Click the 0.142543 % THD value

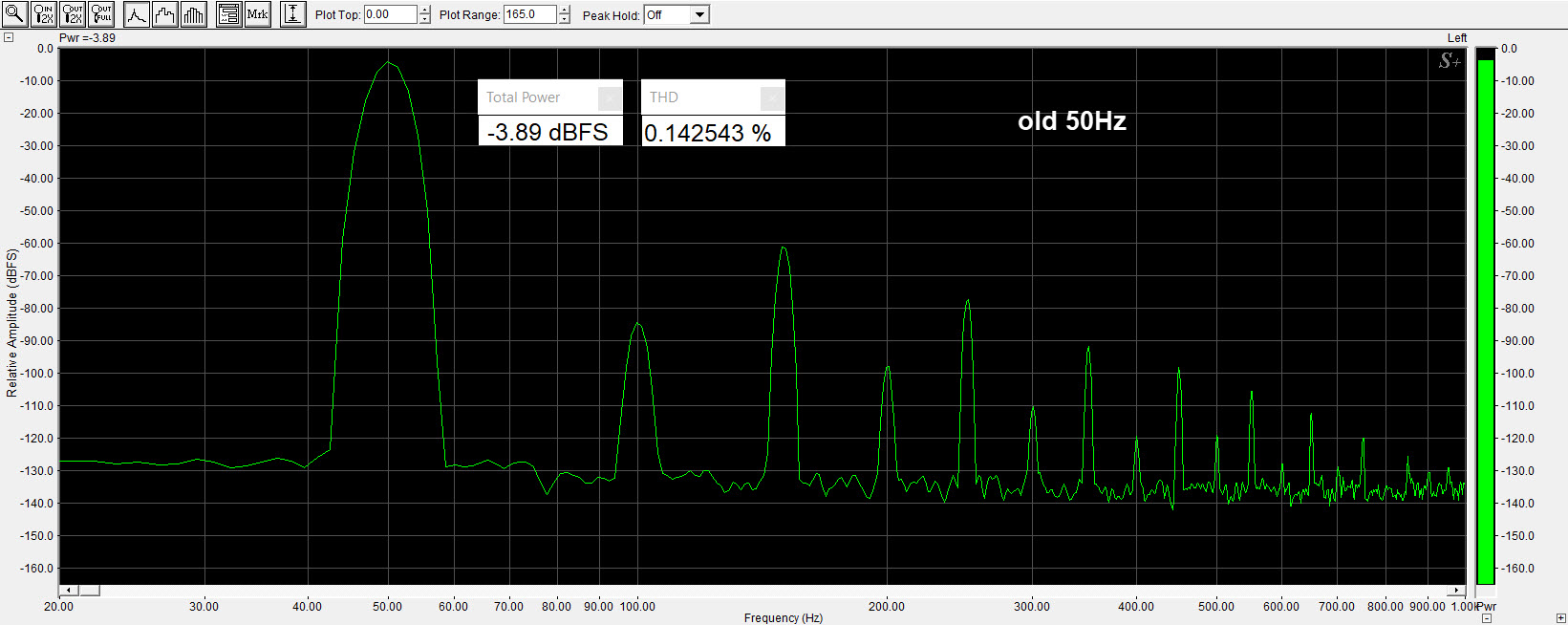[x=707, y=133]
